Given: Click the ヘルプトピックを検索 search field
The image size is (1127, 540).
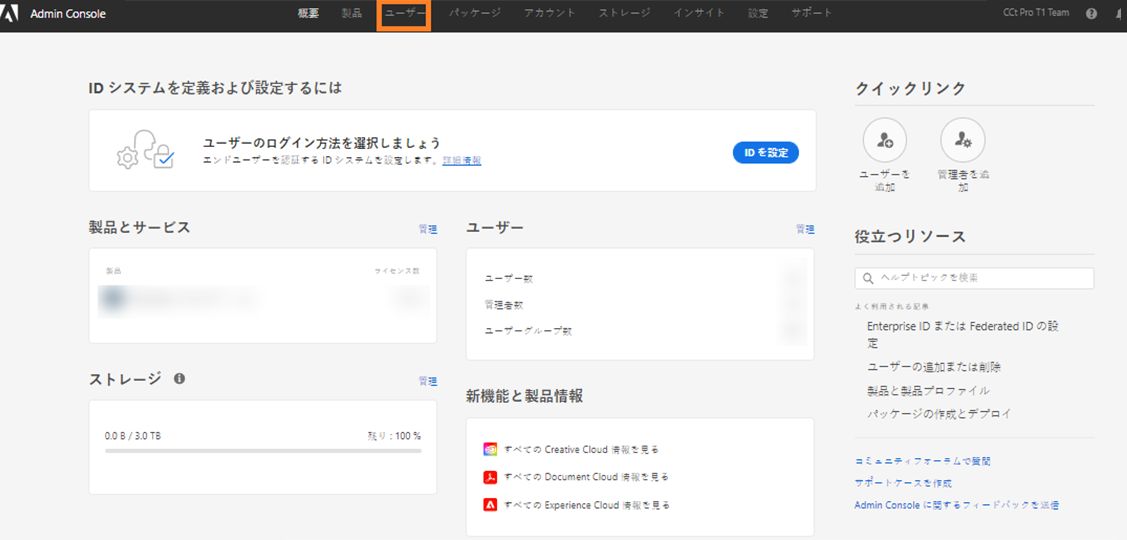Looking at the screenshot, I should click(x=975, y=278).
